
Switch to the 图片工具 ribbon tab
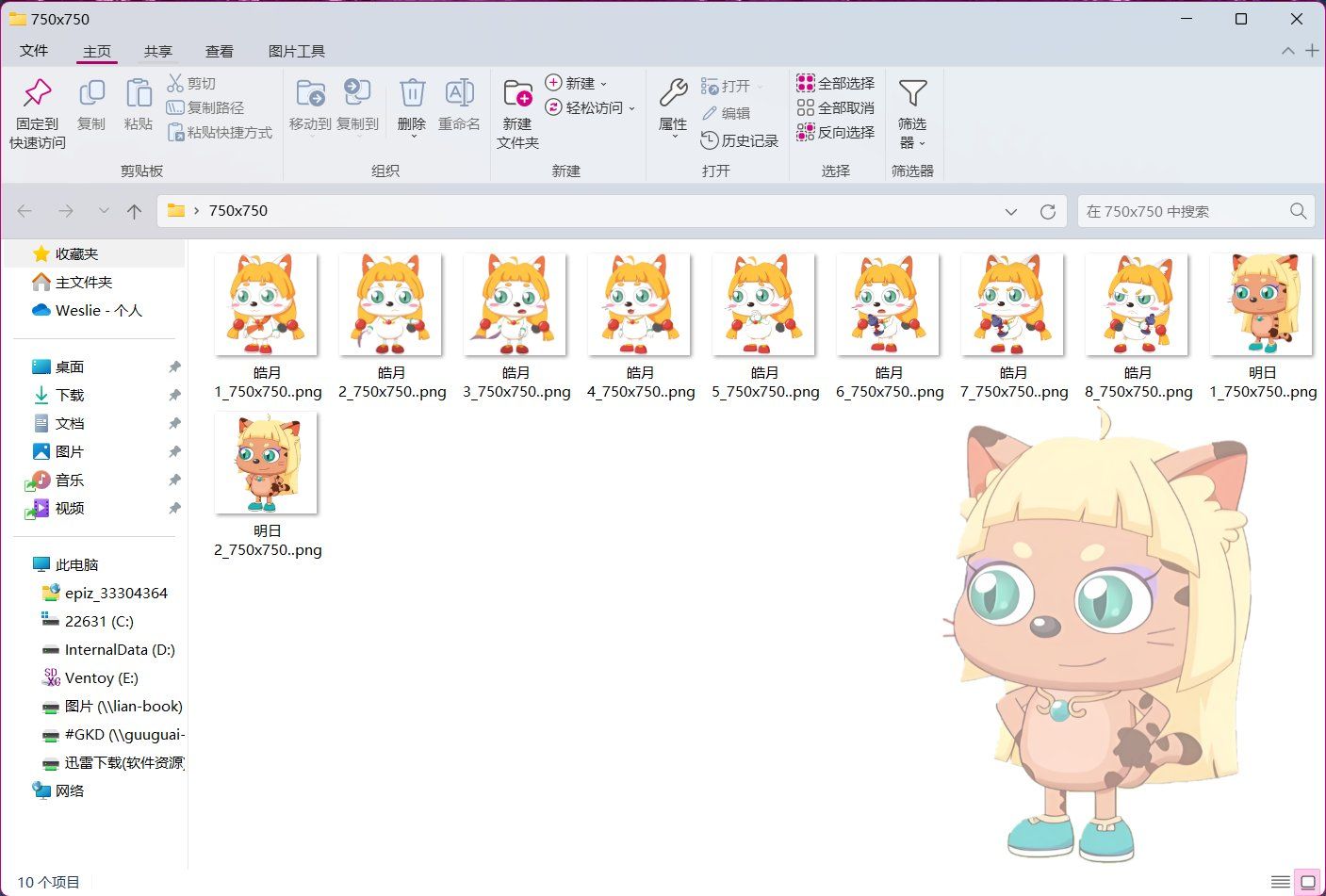297,51
